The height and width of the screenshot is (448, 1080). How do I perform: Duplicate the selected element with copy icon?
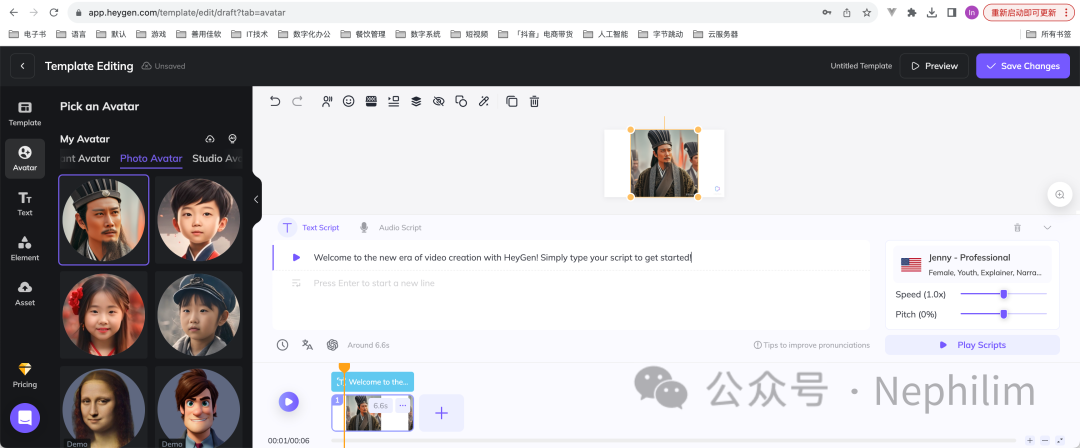coord(512,101)
